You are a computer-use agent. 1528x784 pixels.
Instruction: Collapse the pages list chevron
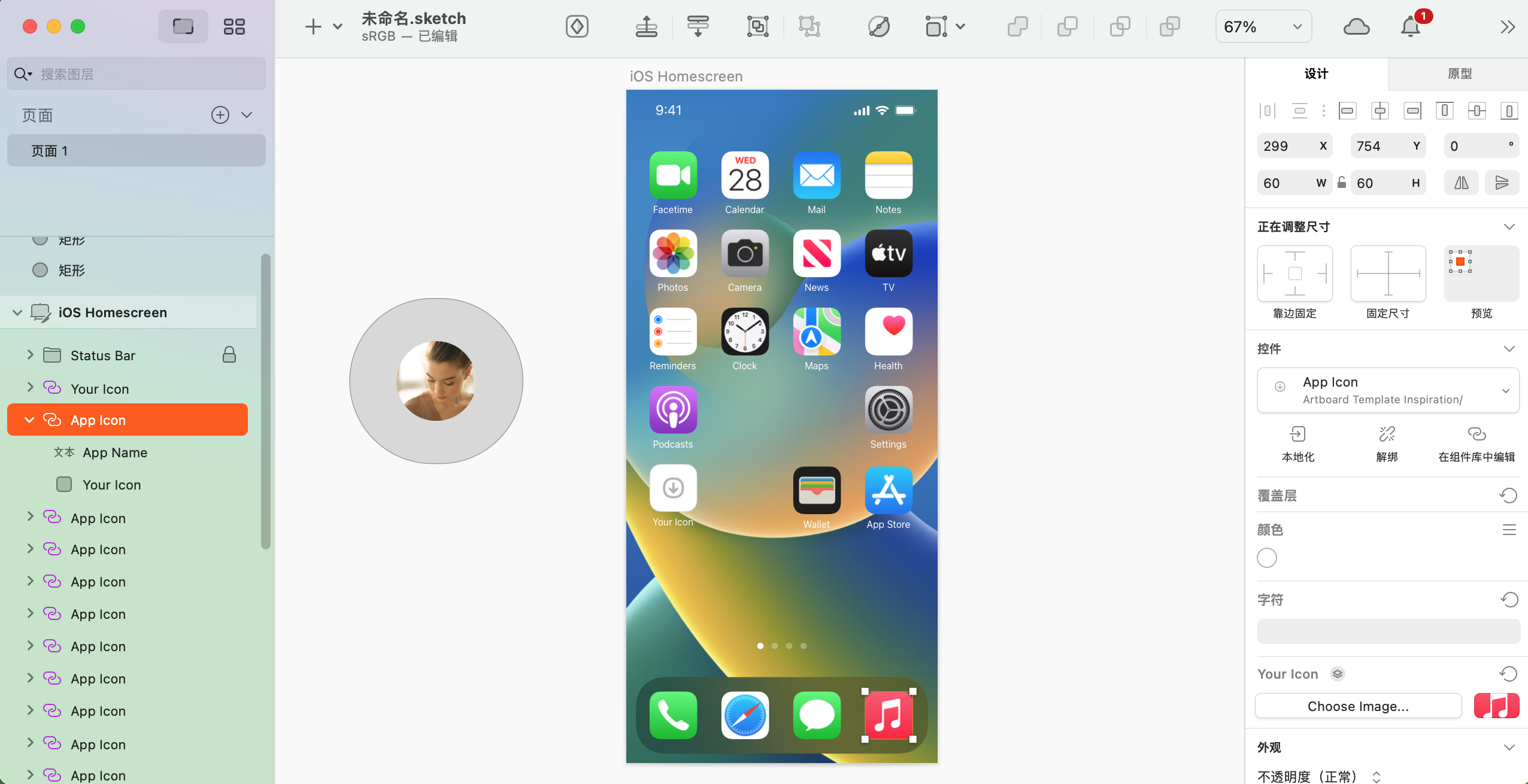point(247,114)
